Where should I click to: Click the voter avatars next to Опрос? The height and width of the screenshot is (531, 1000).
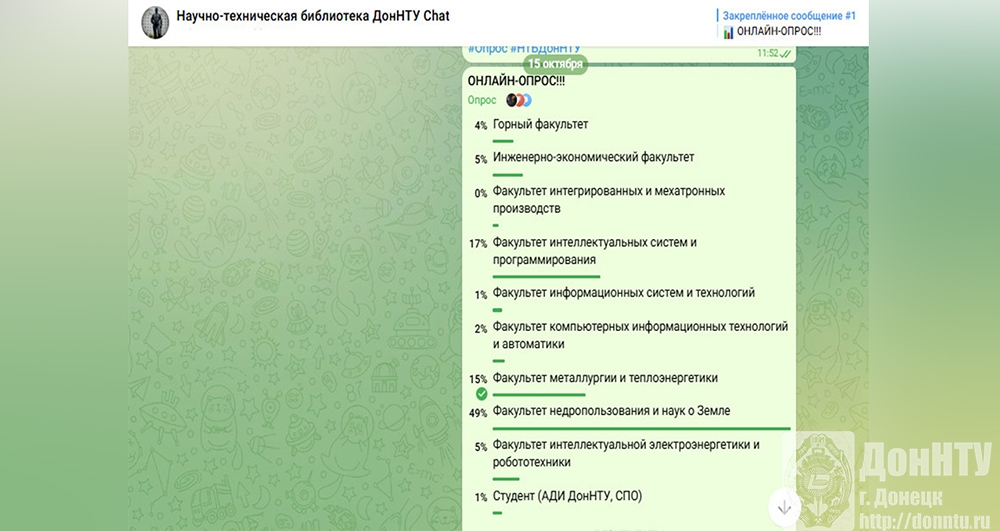[518, 100]
